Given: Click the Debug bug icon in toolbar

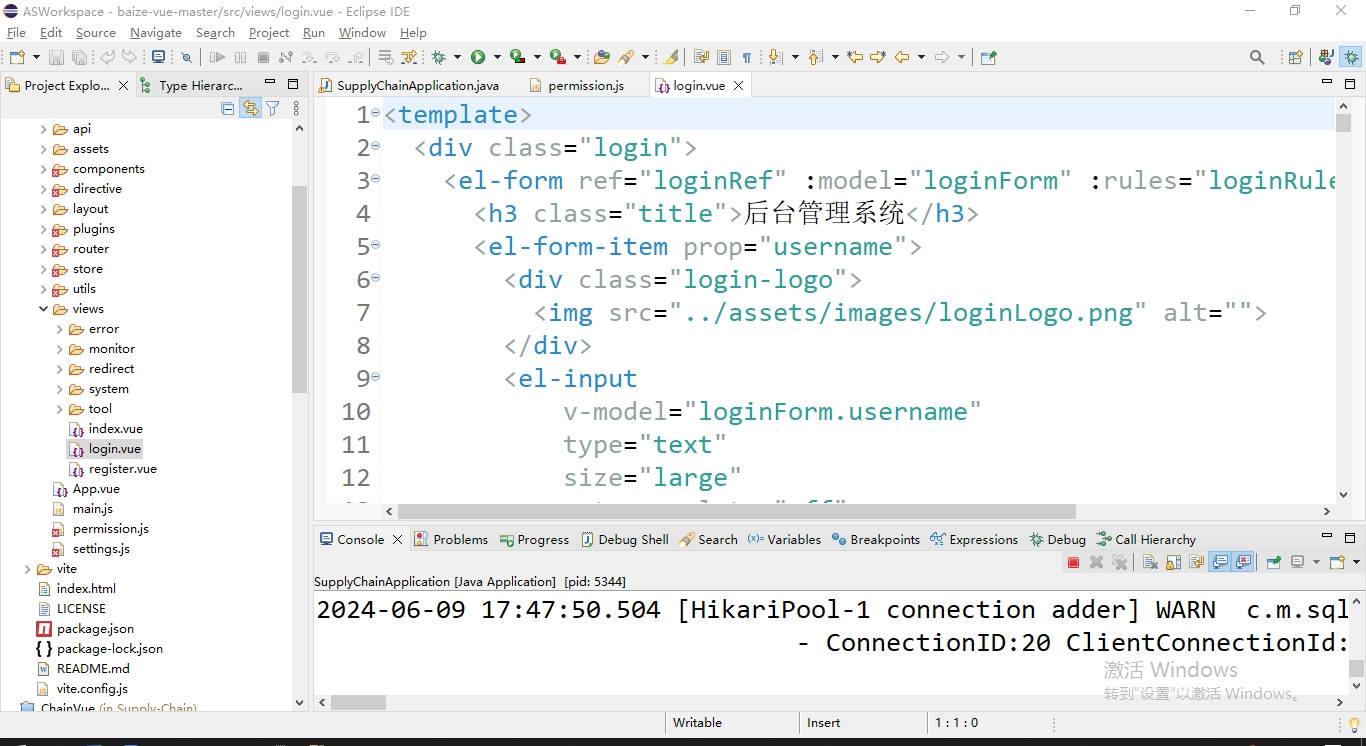Looking at the screenshot, I should coord(438,57).
